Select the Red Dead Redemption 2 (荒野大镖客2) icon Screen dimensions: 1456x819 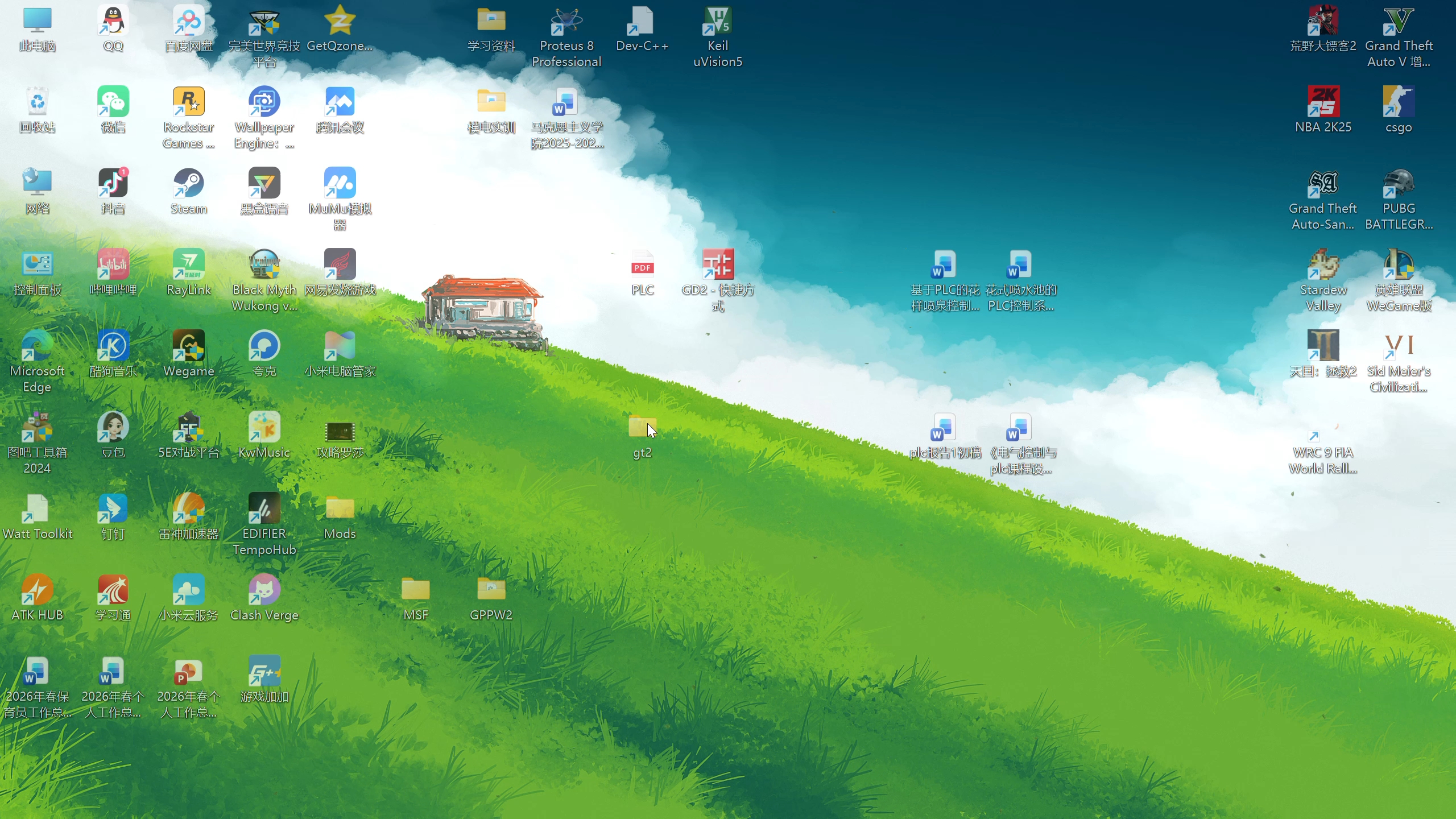(x=1323, y=22)
